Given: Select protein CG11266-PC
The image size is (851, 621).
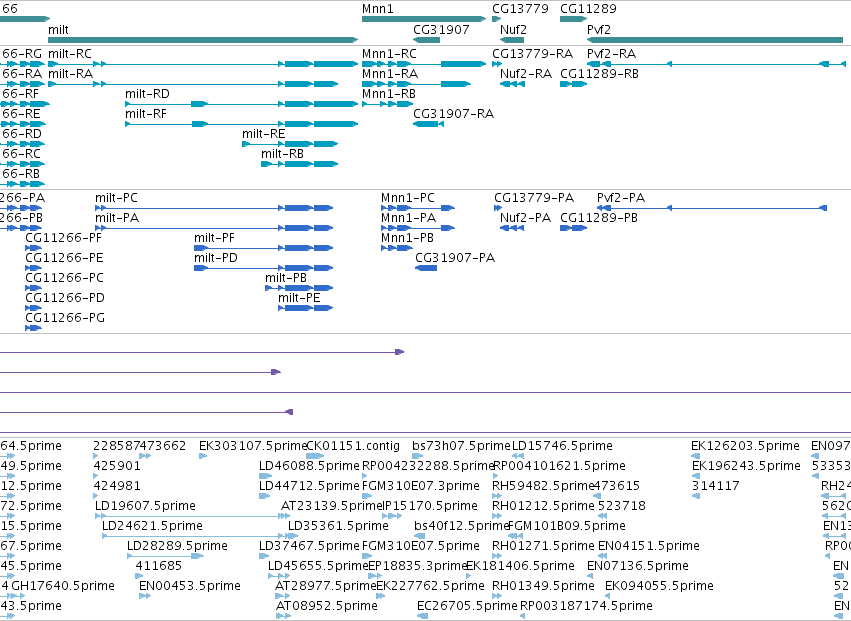Looking at the screenshot, I should tap(64, 278).
